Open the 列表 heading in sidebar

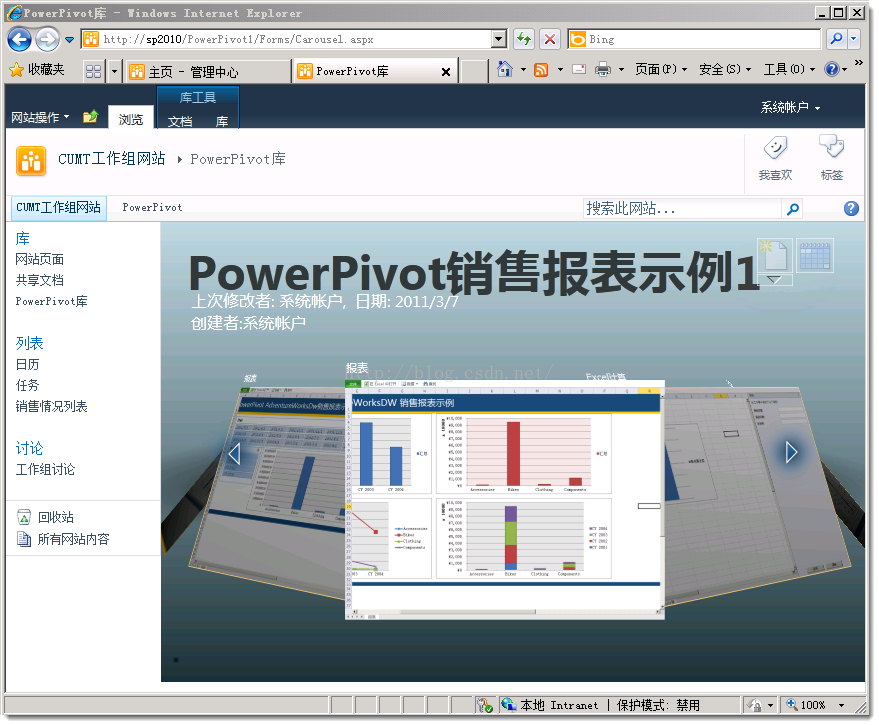[29, 343]
